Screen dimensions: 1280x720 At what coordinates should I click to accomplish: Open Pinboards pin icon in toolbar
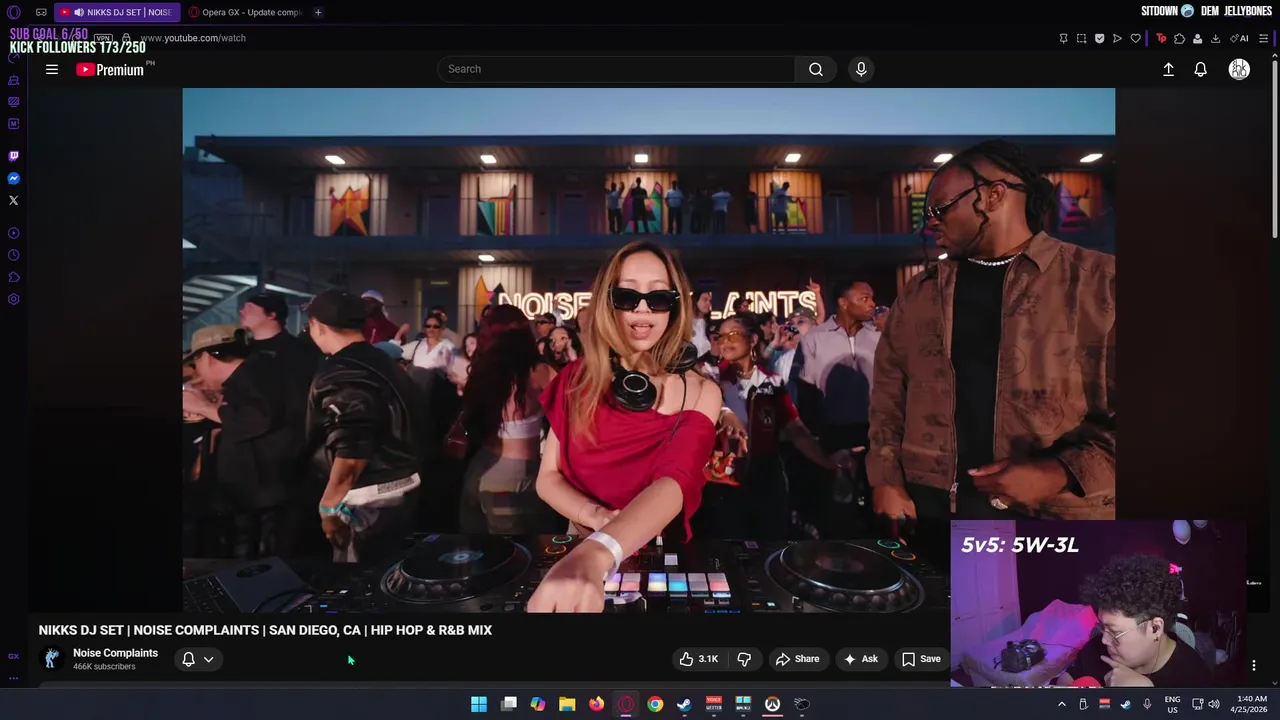1063,38
